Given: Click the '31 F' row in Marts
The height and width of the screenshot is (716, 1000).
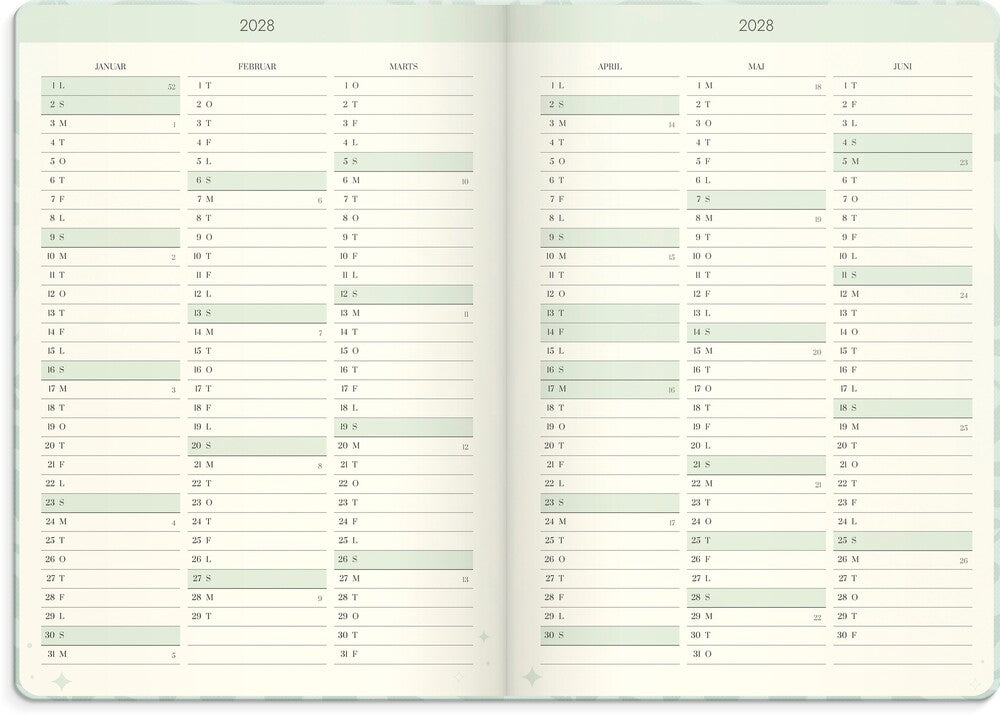Looking at the screenshot, I should click(x=404, y=655).
